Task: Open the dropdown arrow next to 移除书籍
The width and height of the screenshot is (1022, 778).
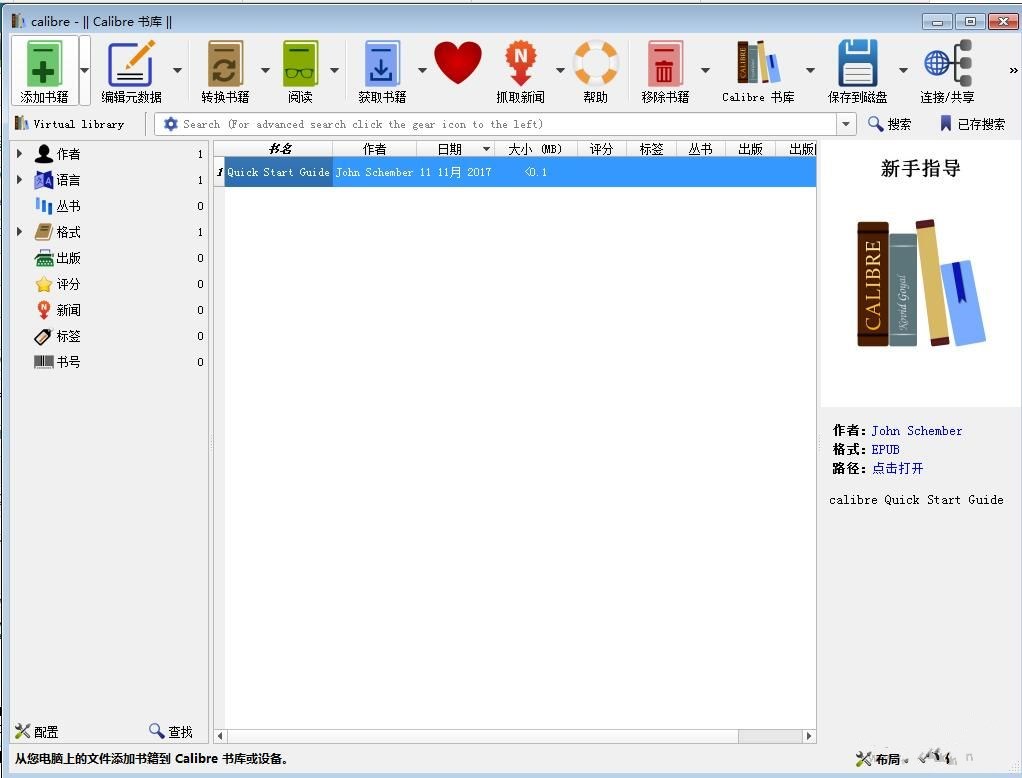Action: click(705, 70)
